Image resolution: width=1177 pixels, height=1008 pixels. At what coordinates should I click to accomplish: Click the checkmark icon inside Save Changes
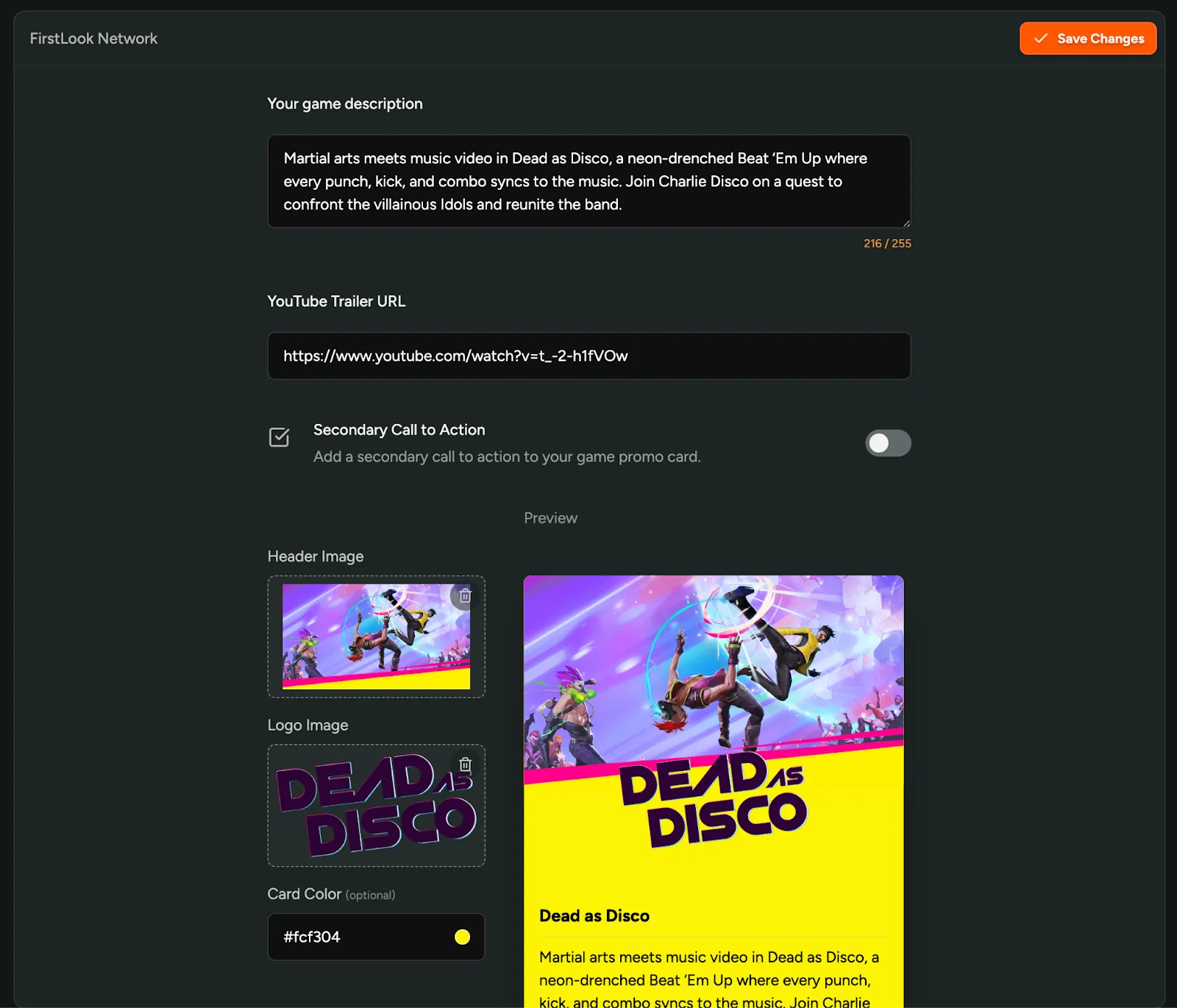[x=1040, y=38]
